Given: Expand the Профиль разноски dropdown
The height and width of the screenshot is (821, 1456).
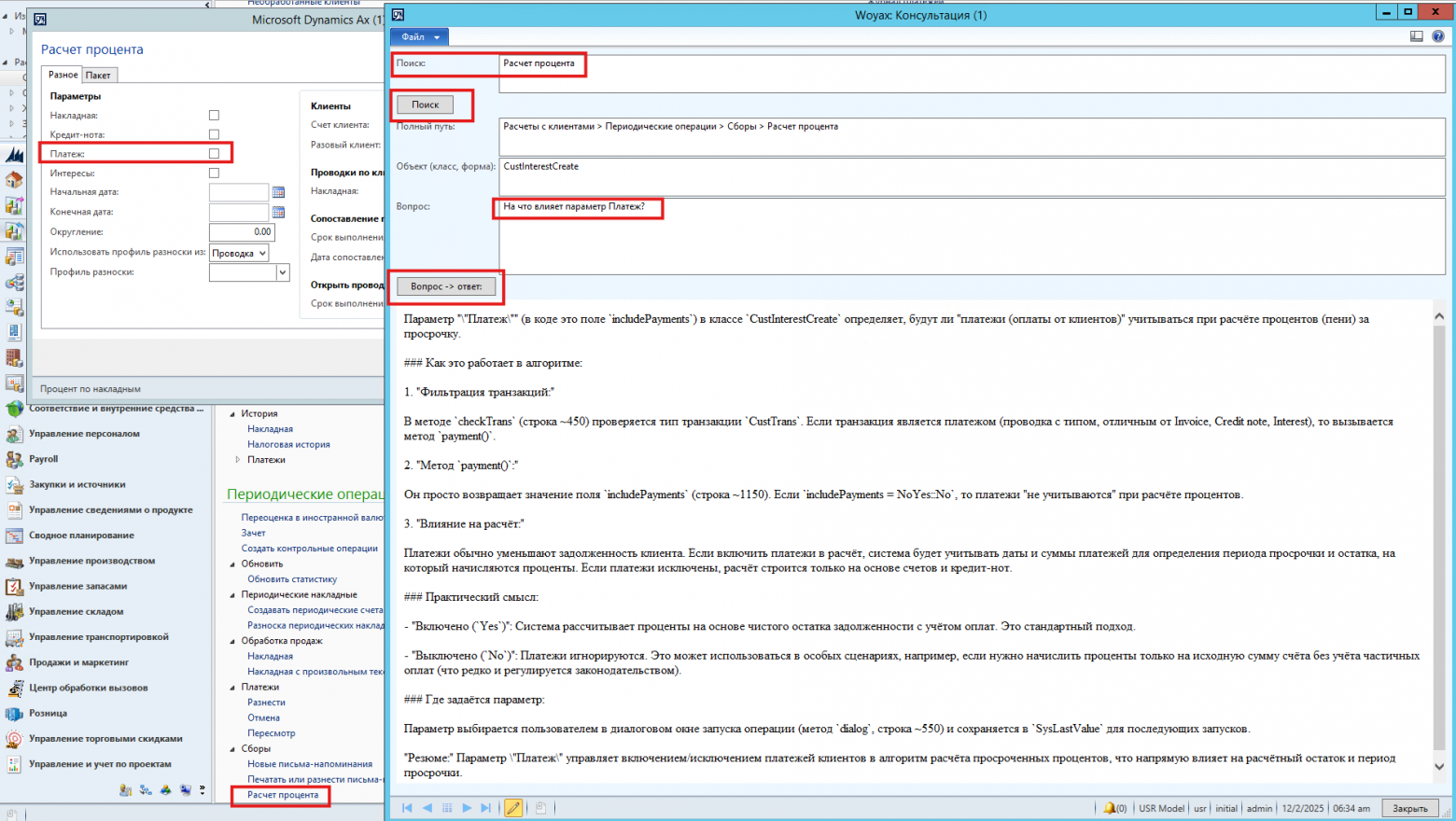Looking at the screenshot, I should [282, 272].
